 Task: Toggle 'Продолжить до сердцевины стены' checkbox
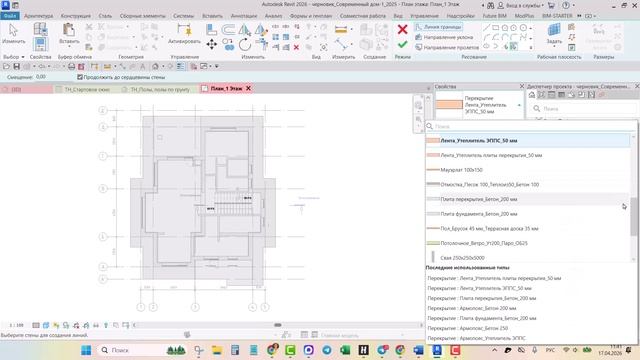click(80, 77)
